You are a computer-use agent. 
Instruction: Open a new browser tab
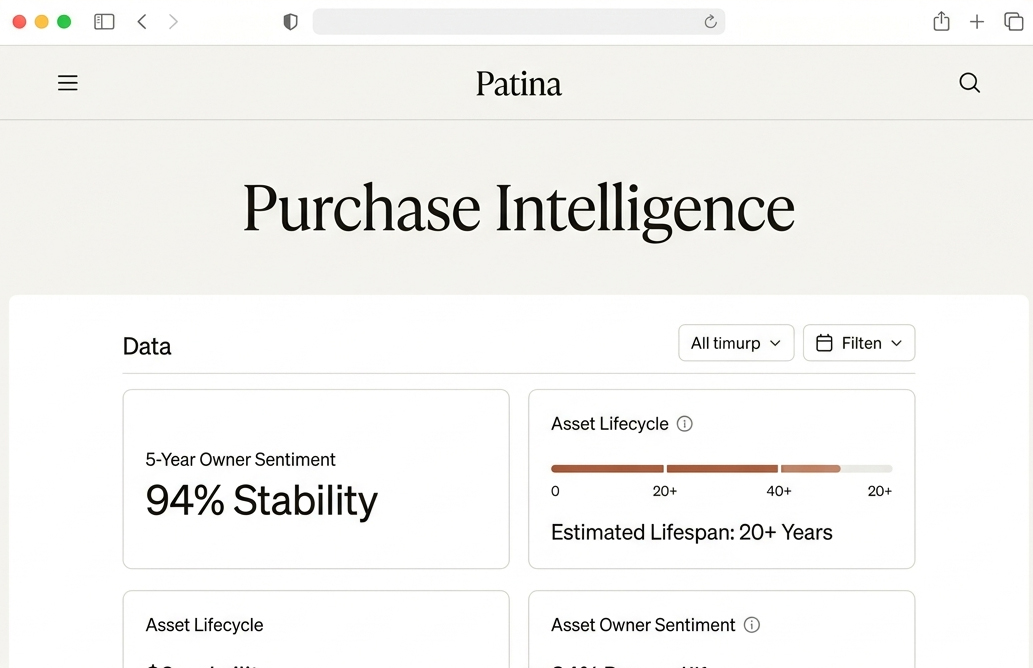coord(977,22)
